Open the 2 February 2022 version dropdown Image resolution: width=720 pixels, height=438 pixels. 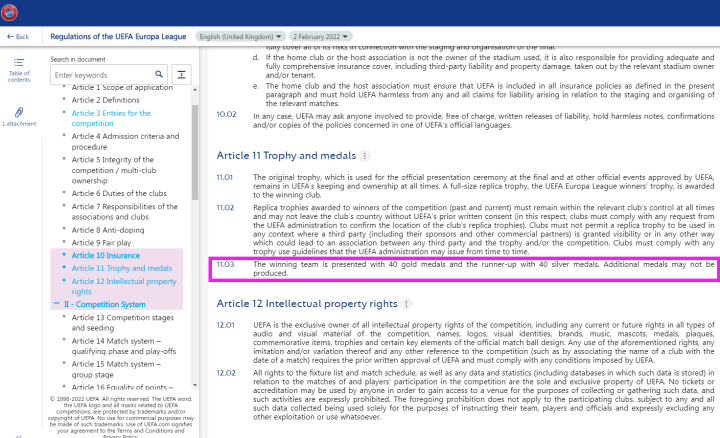click(321, 37)
